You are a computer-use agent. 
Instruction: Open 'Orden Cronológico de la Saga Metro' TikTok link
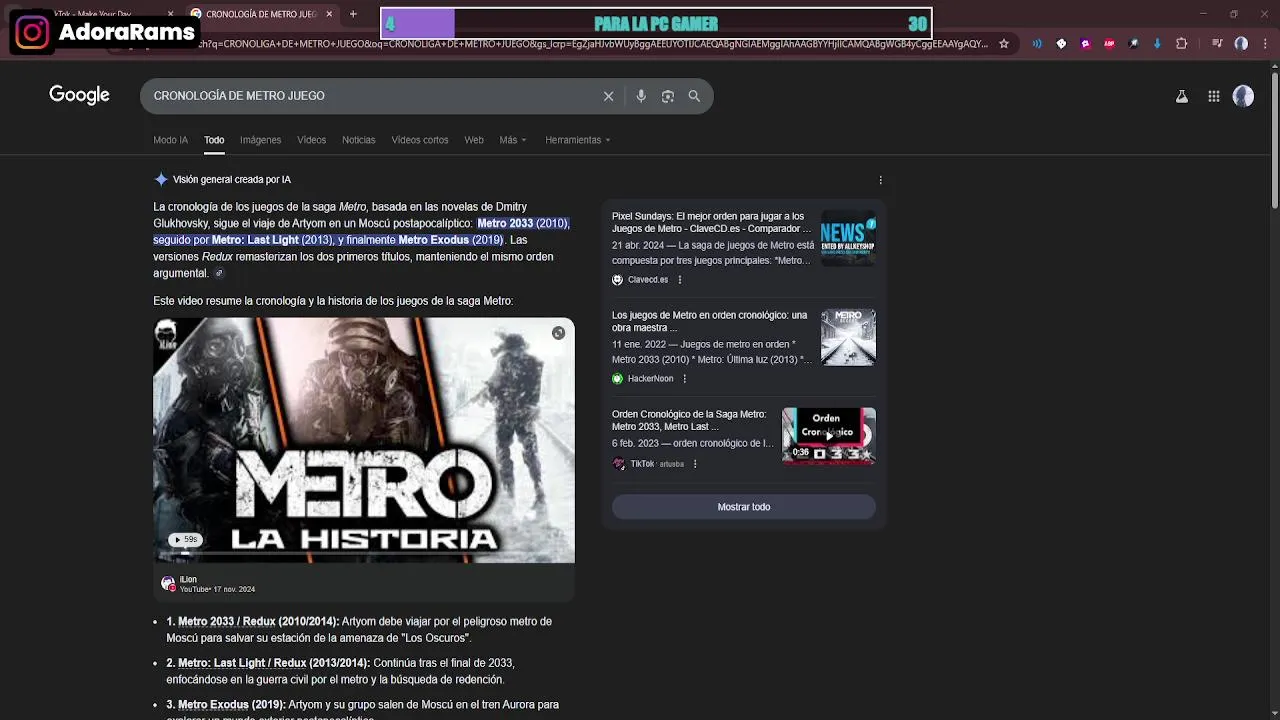click(689, 420)
